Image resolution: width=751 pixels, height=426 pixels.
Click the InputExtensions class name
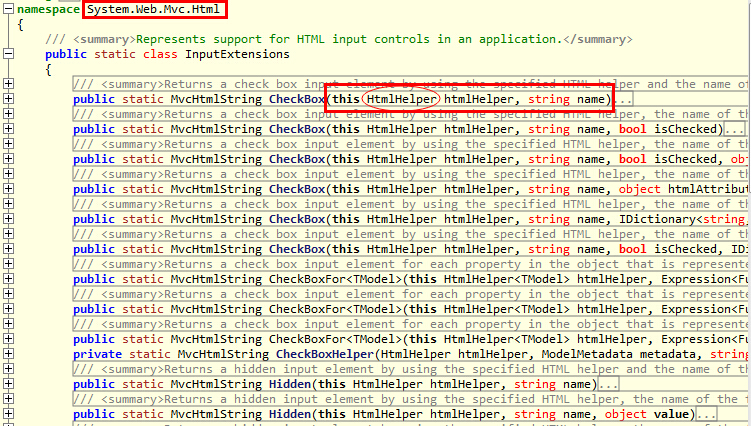(x=237, y=54)
